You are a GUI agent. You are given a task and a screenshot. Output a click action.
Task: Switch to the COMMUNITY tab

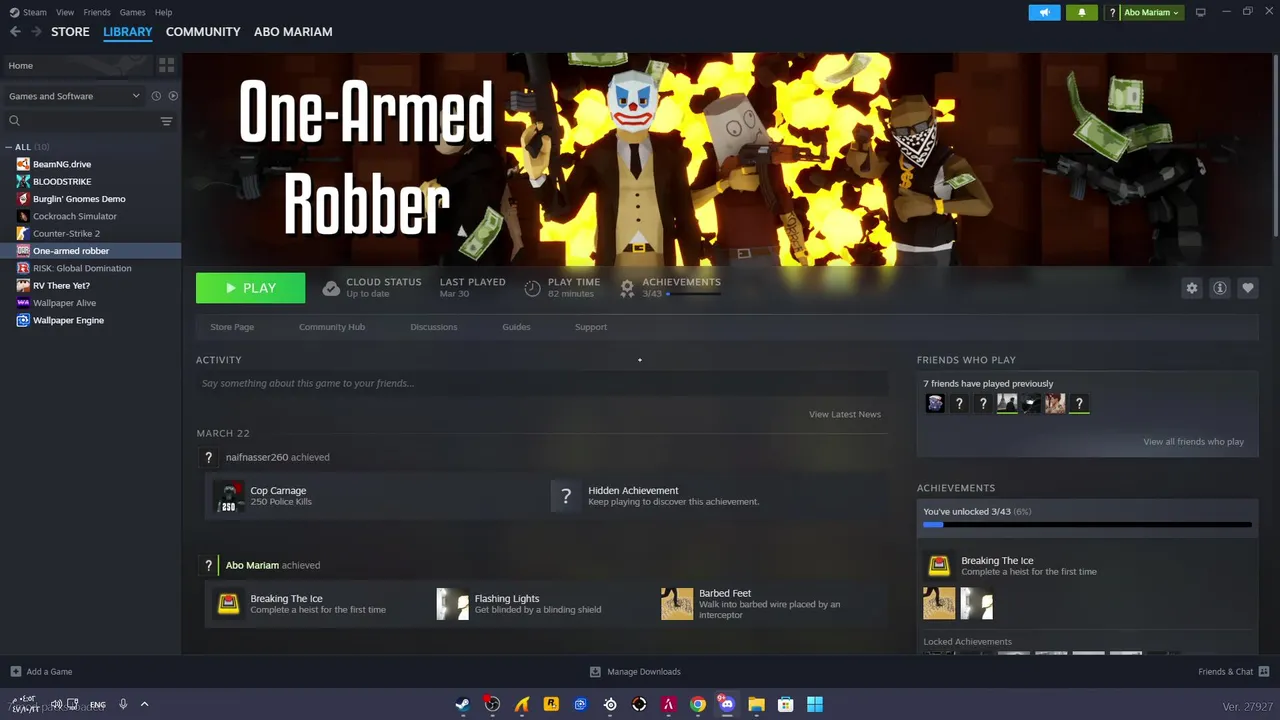203,32
